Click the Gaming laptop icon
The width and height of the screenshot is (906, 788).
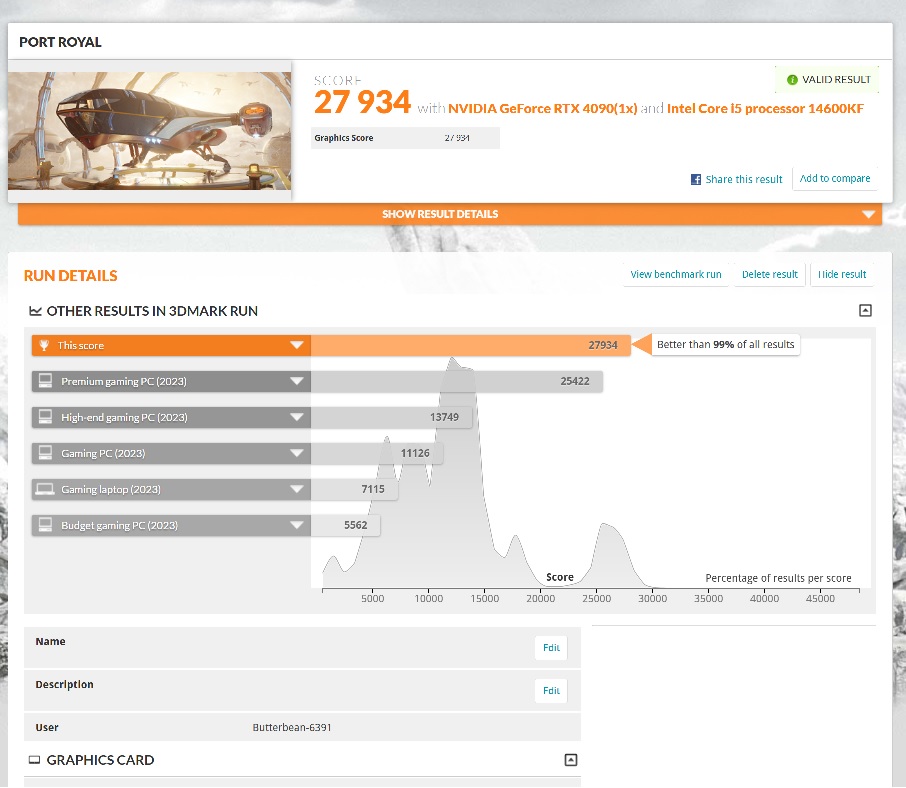[44, 490]
